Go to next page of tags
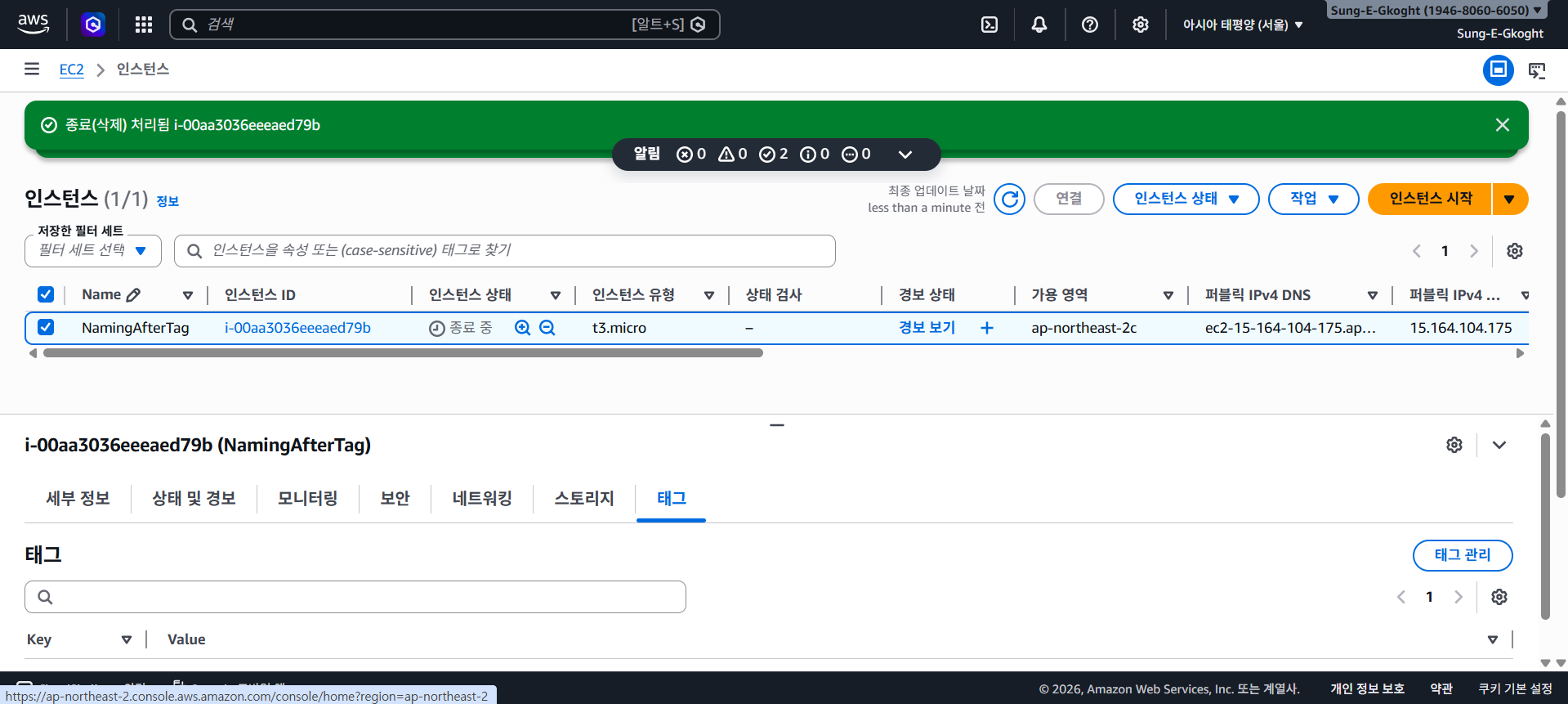Viewport: 1568px width, 704px height. (x=1459, y=597)
